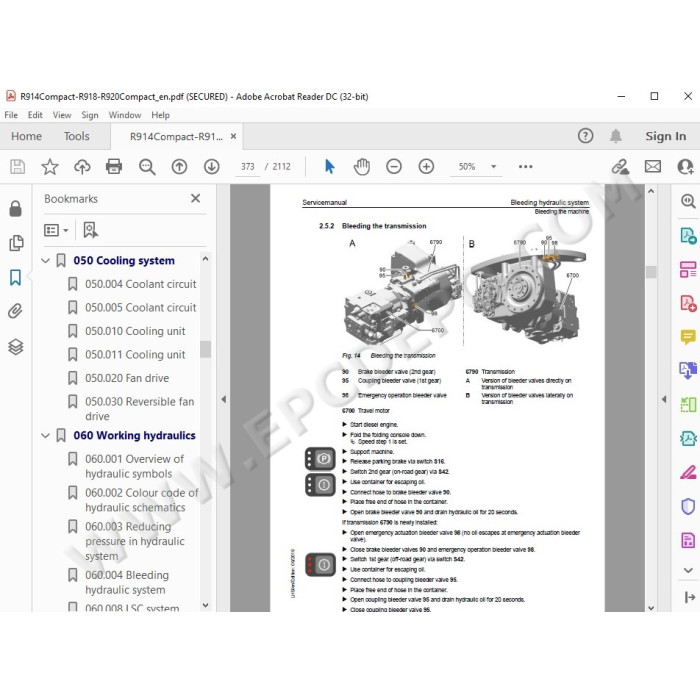Open the zoom level 50% dropdown
The image size is (700, 700).
pos(493,167)
